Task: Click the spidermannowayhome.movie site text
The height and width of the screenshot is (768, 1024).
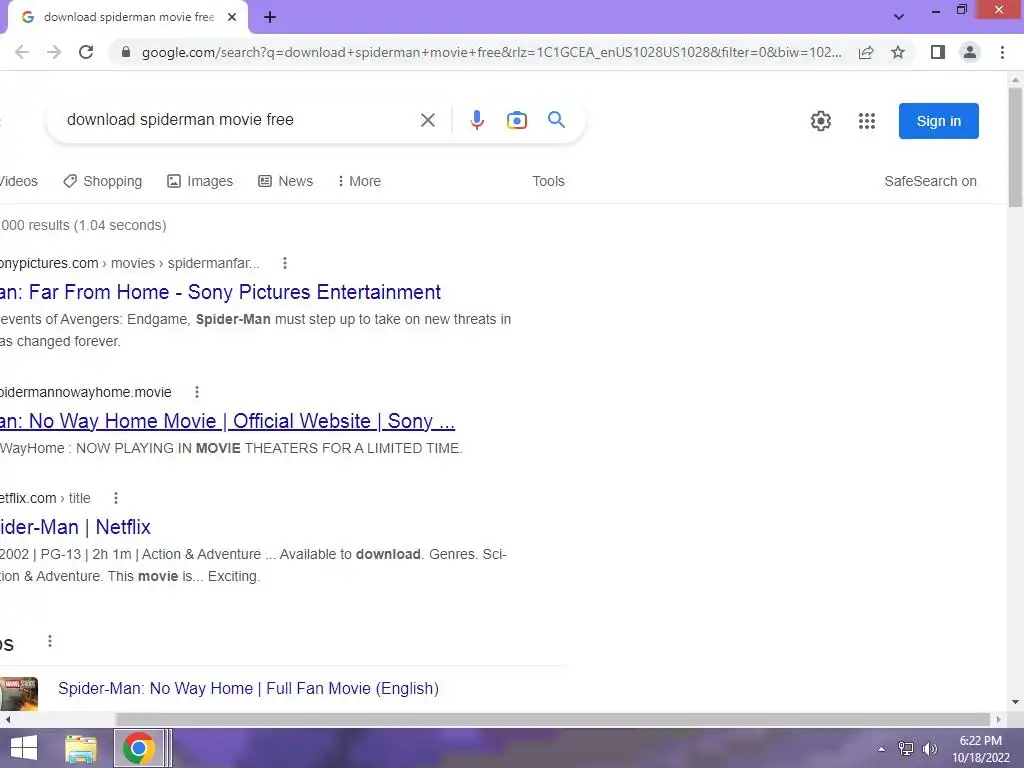Action: click(86, 392)
